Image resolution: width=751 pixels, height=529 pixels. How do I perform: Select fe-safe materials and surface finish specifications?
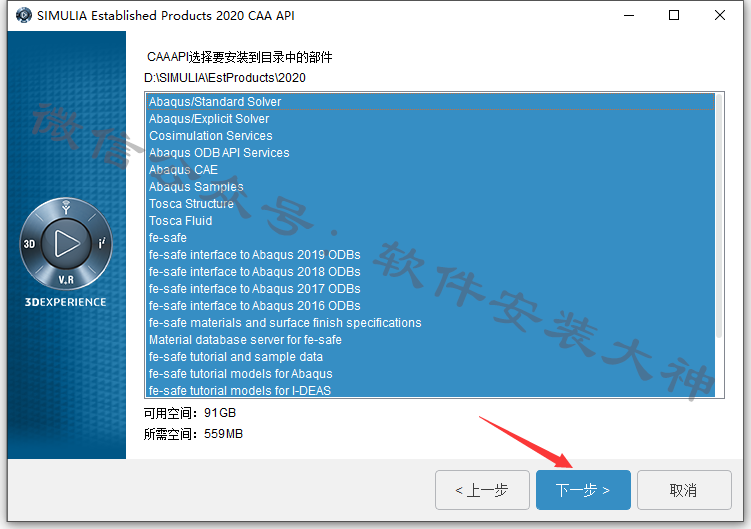(x=430, y=323)
